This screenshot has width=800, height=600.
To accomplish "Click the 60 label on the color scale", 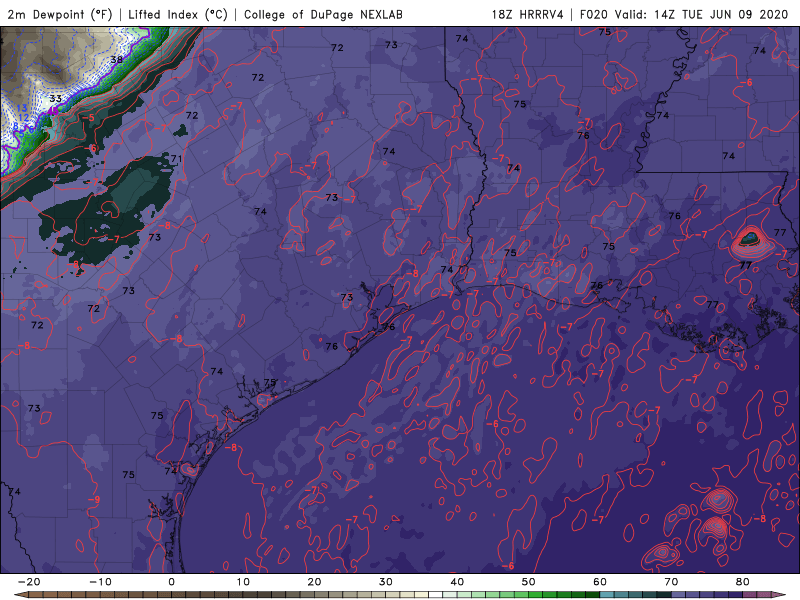I will (x=600, y=582).
